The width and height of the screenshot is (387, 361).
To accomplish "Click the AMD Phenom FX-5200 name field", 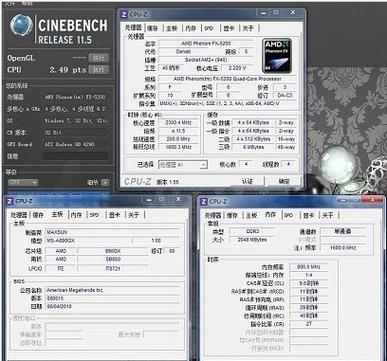I will click(206, 44).
